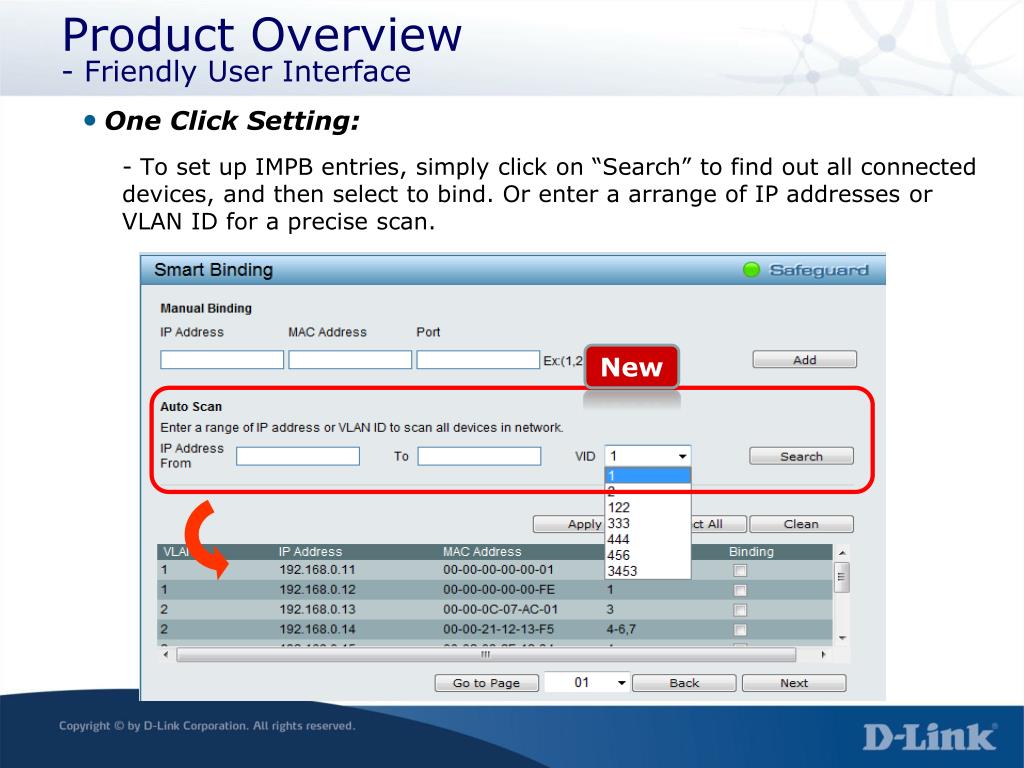
Task: Click the Go to Page button
Action: (487, 682)
